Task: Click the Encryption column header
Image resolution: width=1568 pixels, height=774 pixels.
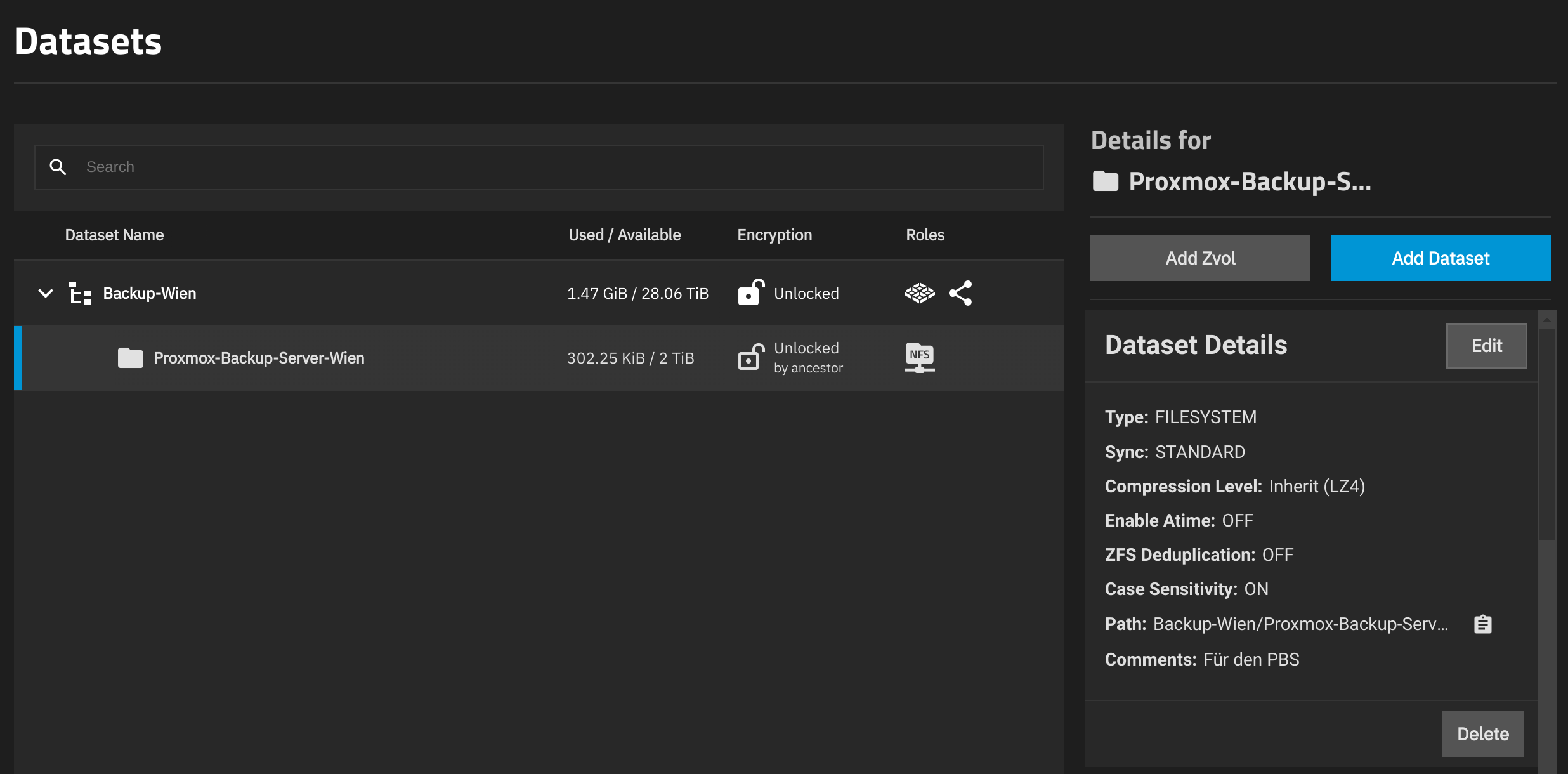Action: tap(774, 235)
